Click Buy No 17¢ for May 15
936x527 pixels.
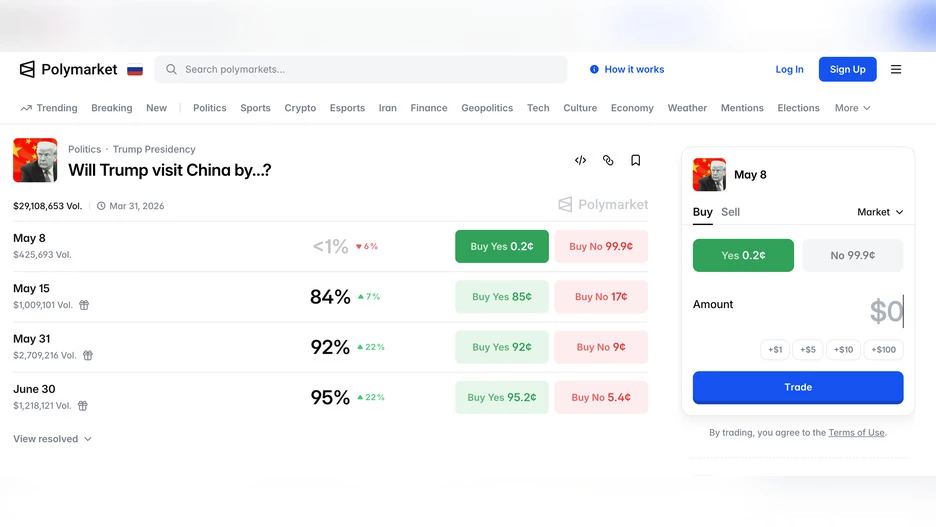601,297
